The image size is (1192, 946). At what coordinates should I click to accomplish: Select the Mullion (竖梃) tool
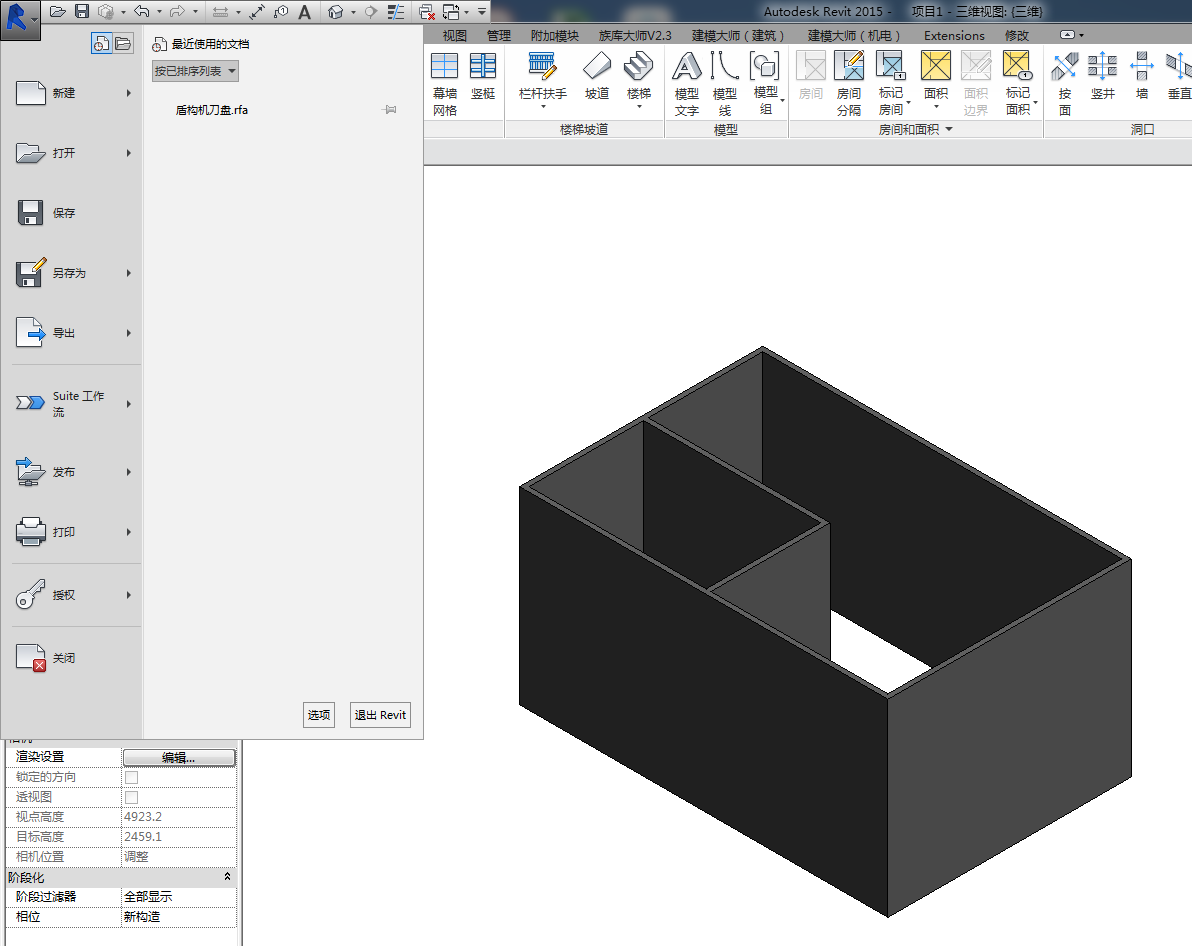click(x=483, y=76)
